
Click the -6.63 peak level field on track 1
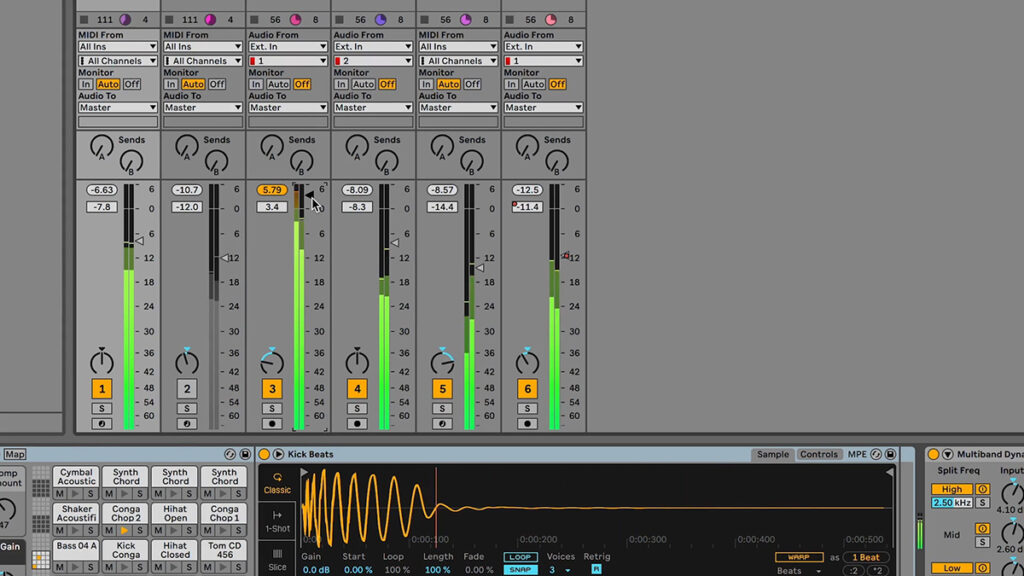click(102, 190)
